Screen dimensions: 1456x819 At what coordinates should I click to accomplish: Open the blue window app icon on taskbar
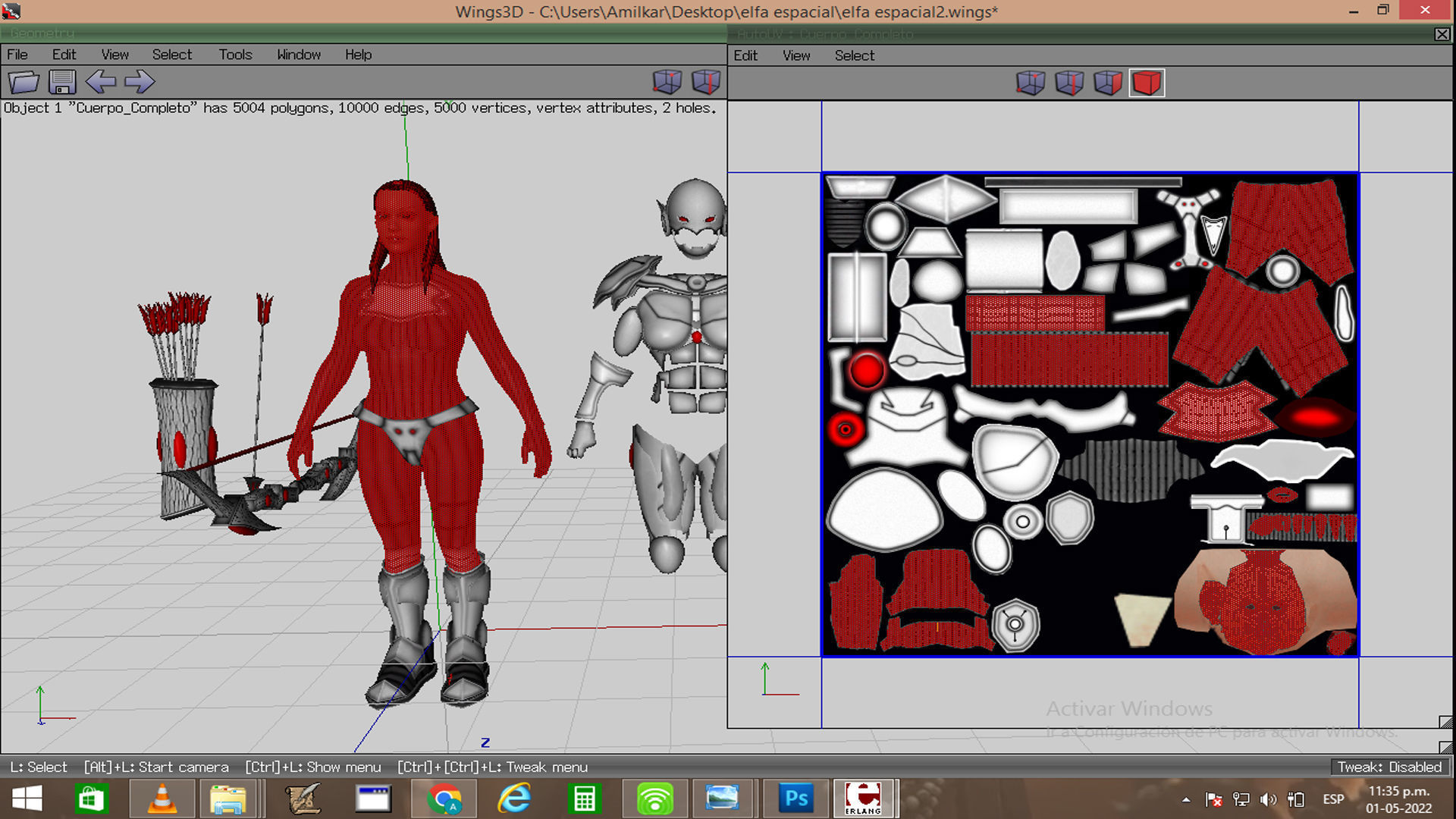[x=373, y=799]
